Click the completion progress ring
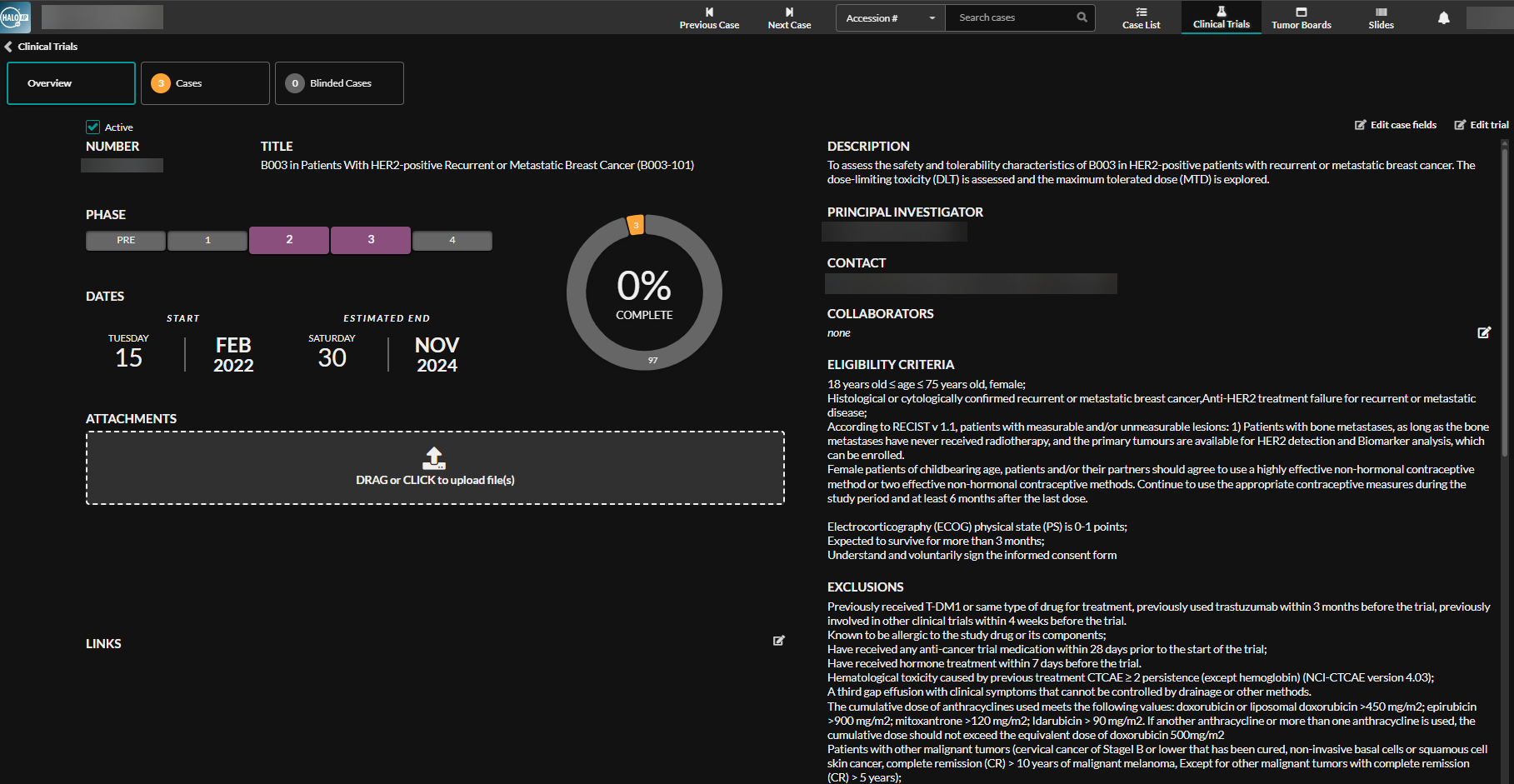 [x=644, y=292]
